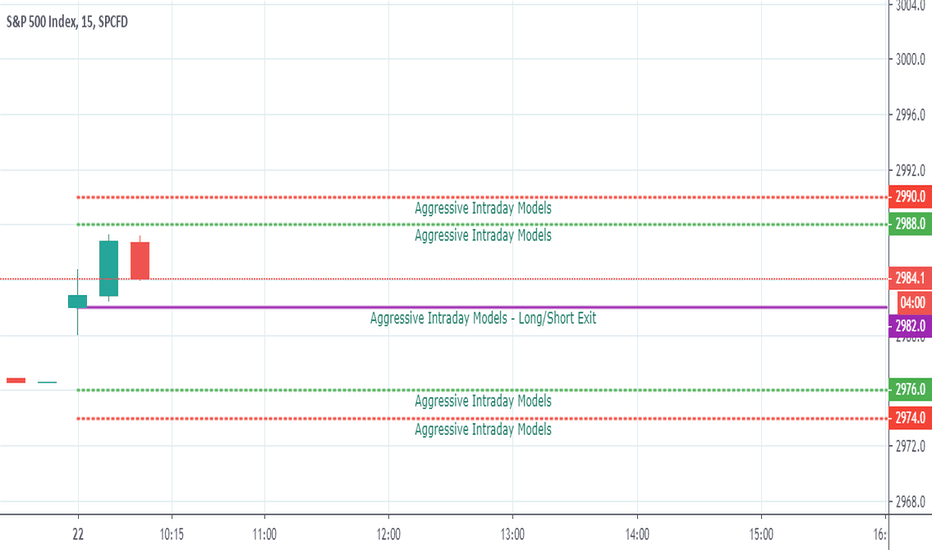
Task: Select the purple horizontal Long/Short Exit line
Action: (487, 307)
